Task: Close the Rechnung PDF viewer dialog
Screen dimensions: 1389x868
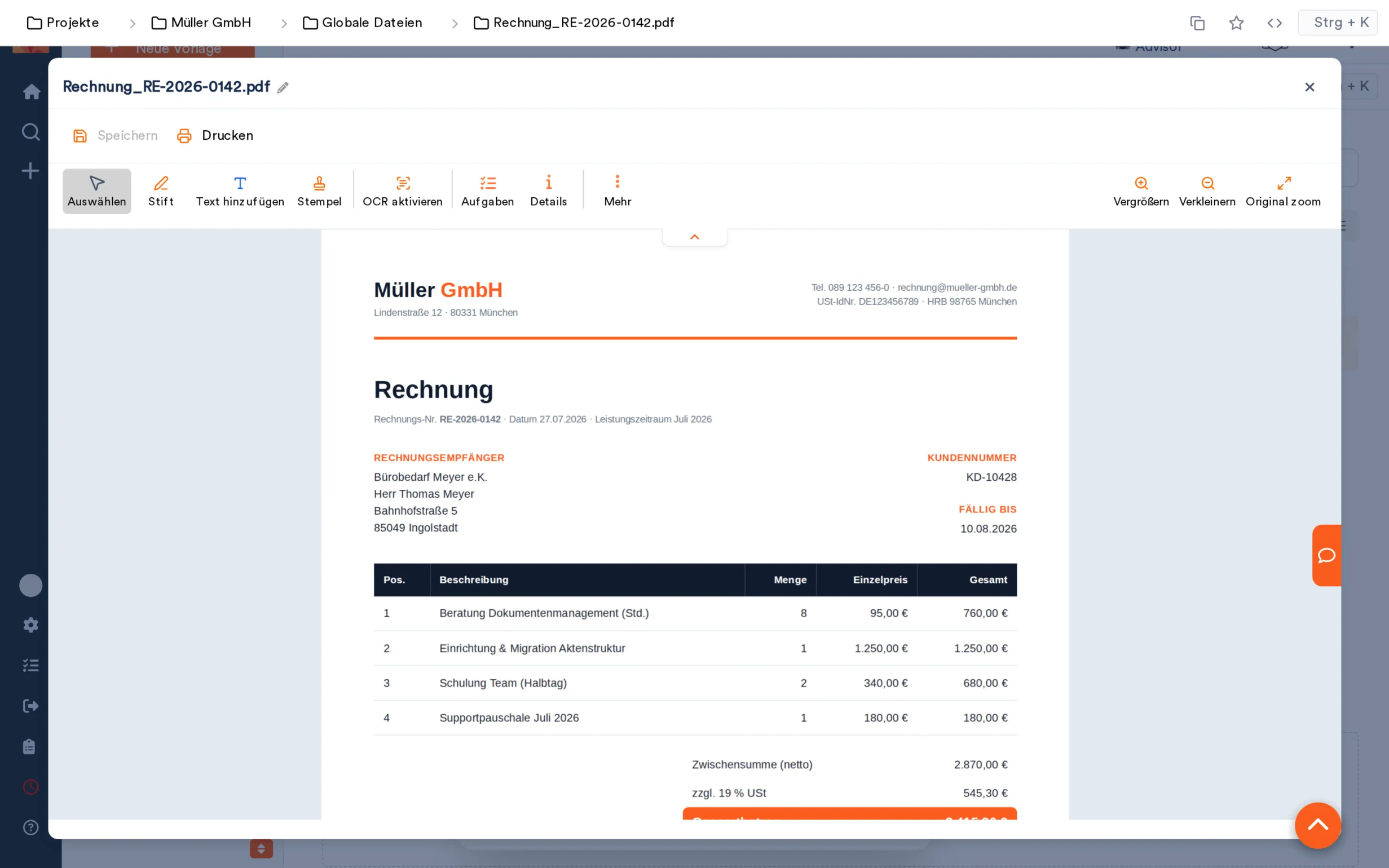Action: point(1310,87)
